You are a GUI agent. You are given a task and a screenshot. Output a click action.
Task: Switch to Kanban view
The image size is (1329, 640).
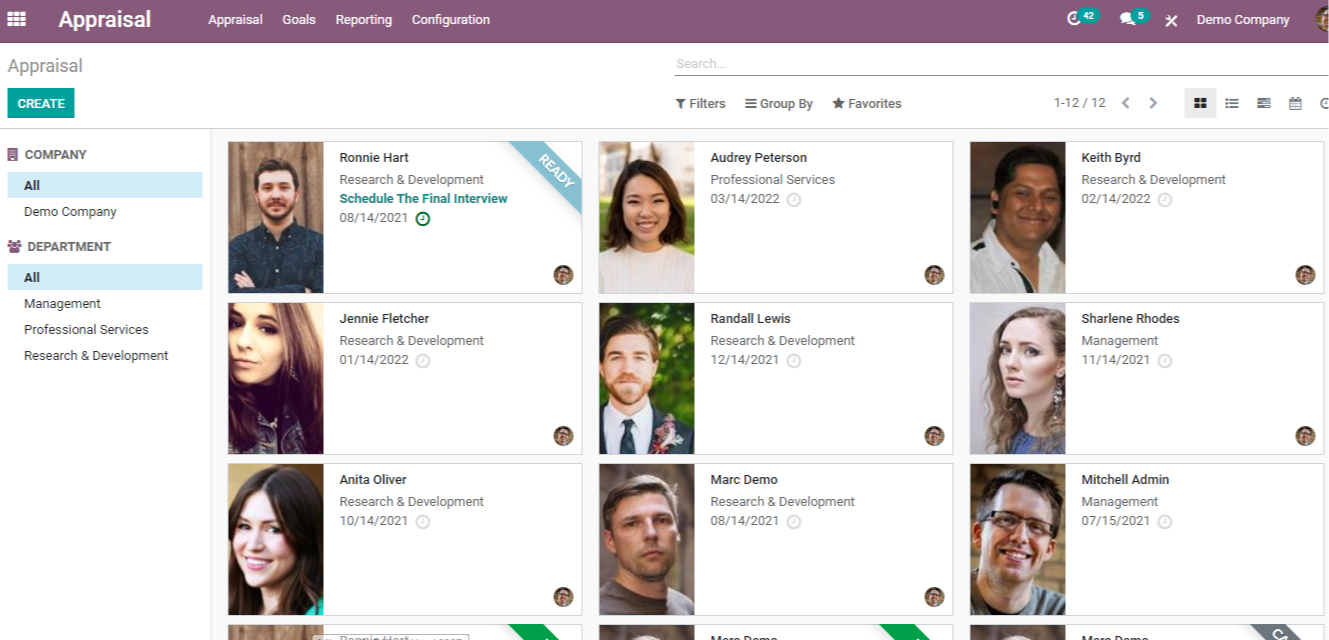[1200, 103]
